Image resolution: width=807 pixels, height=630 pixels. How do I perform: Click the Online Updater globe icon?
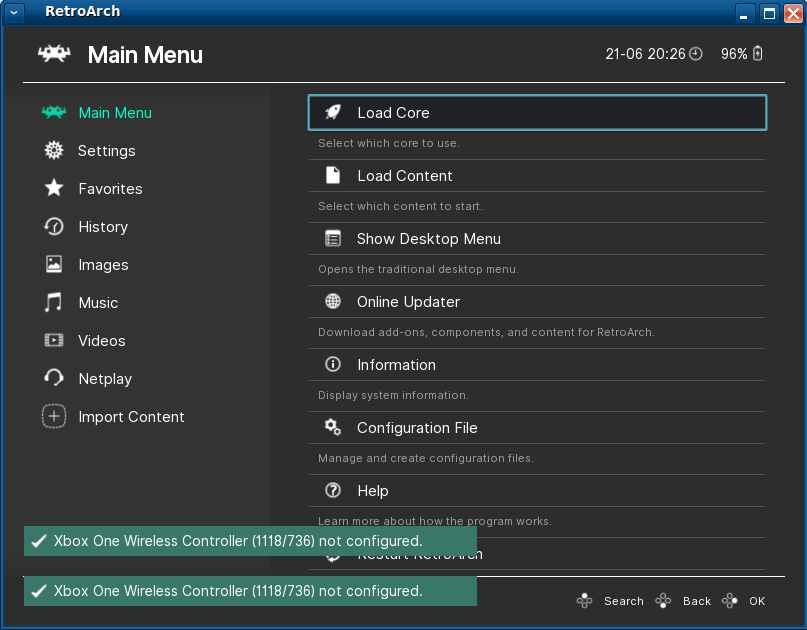click(x=333, y=301)
